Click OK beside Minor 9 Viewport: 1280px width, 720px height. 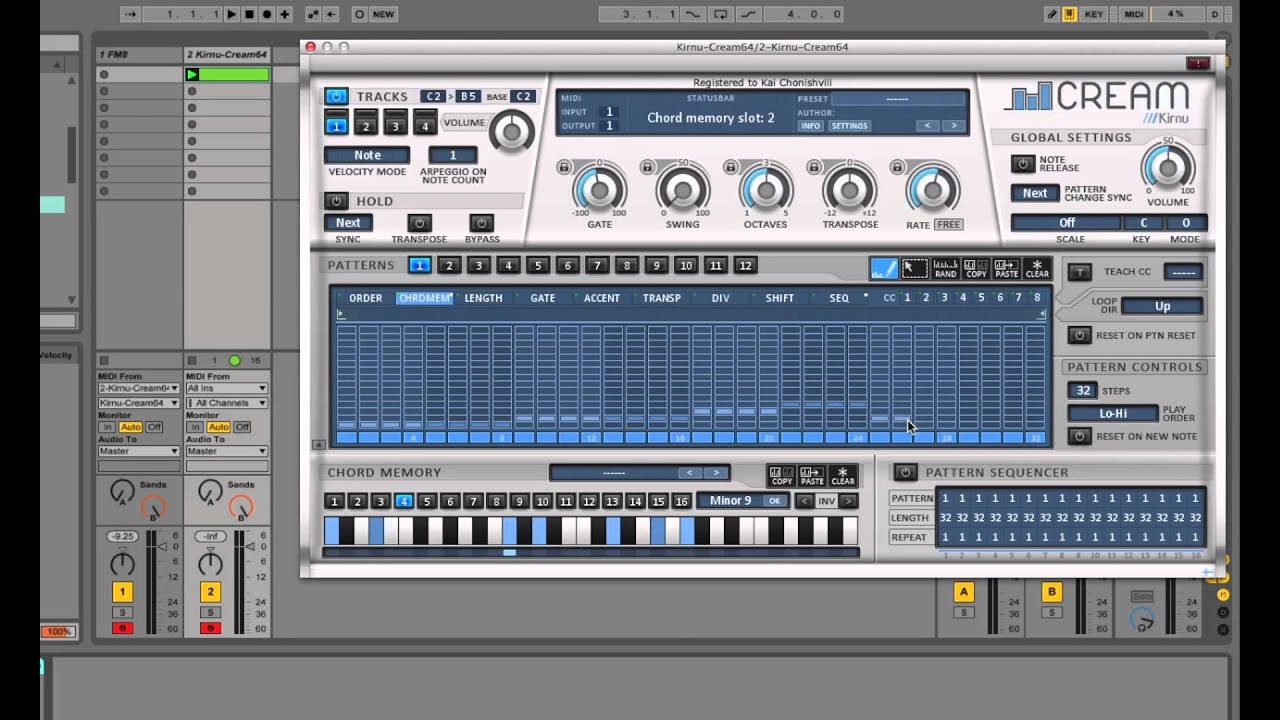(774, 501)
